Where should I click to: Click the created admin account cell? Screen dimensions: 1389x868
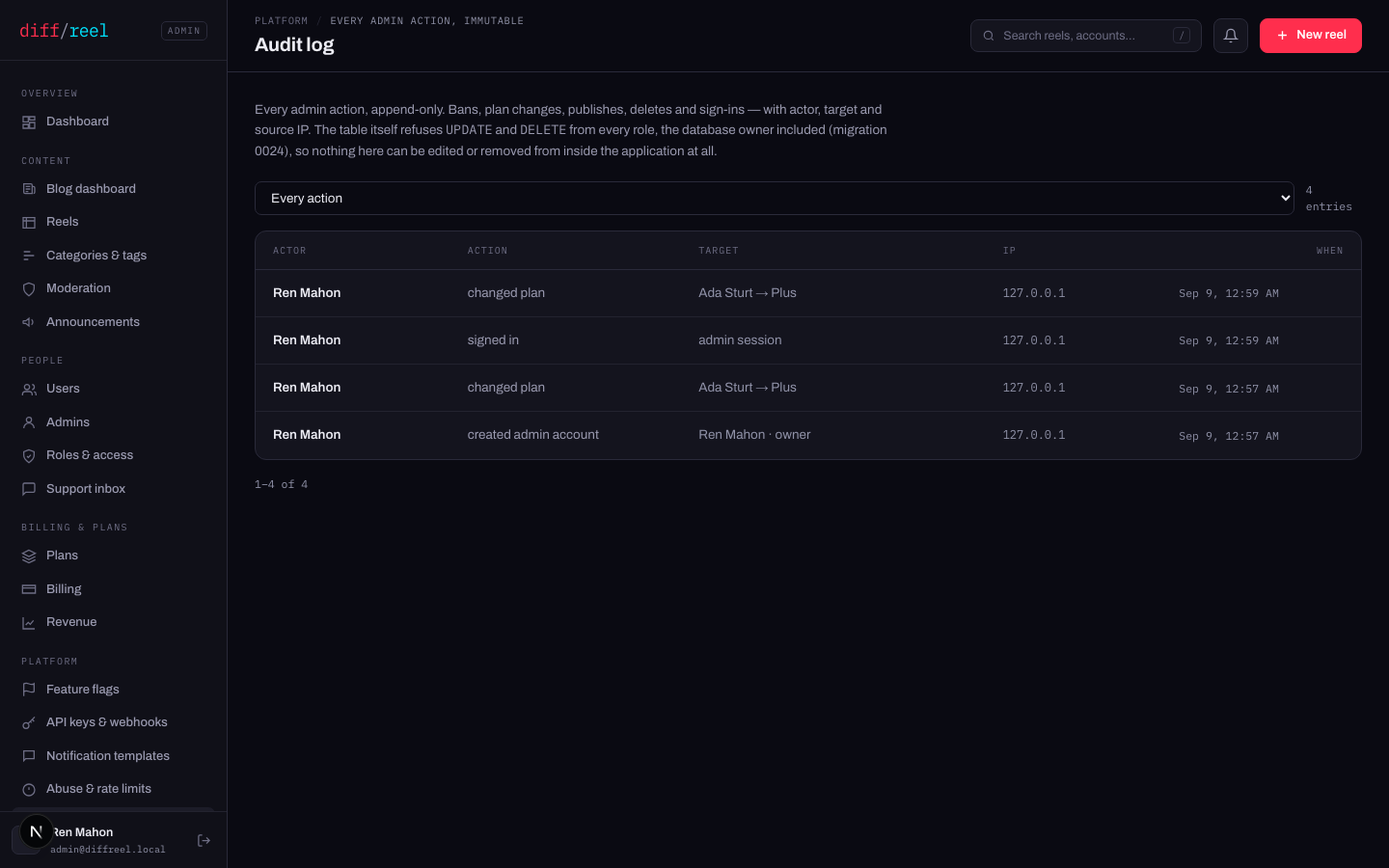(533, 435)
